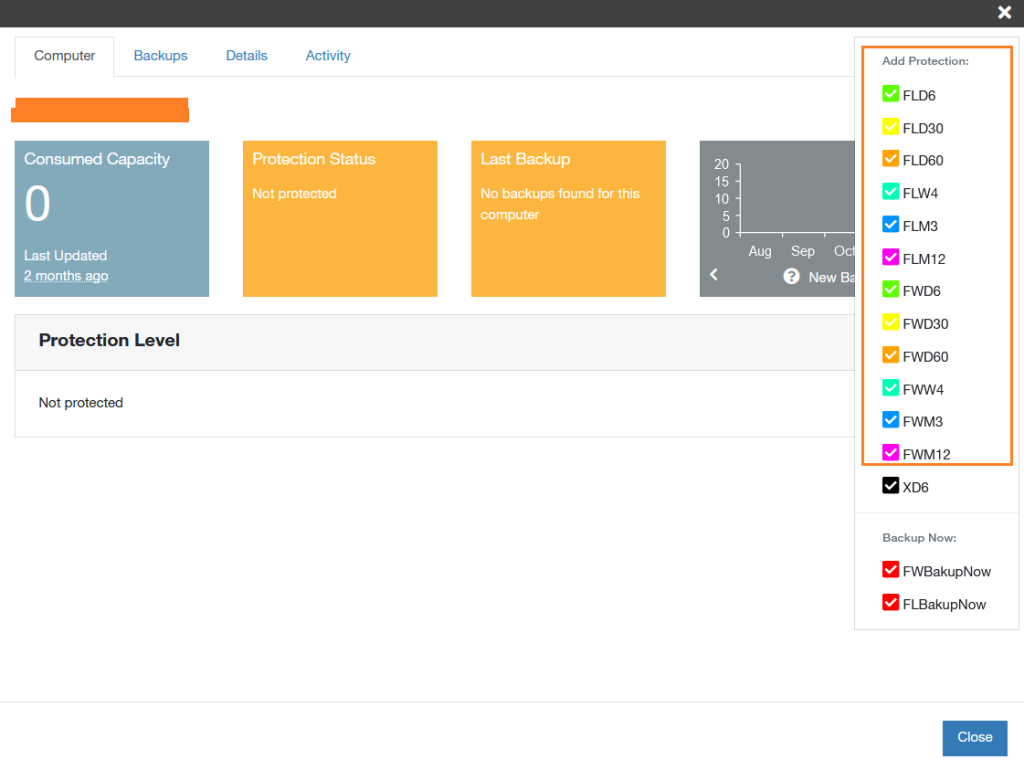Screen dimensions: 1024x770
Task: Select the FLM3 label text
Action: click(920, 227)
